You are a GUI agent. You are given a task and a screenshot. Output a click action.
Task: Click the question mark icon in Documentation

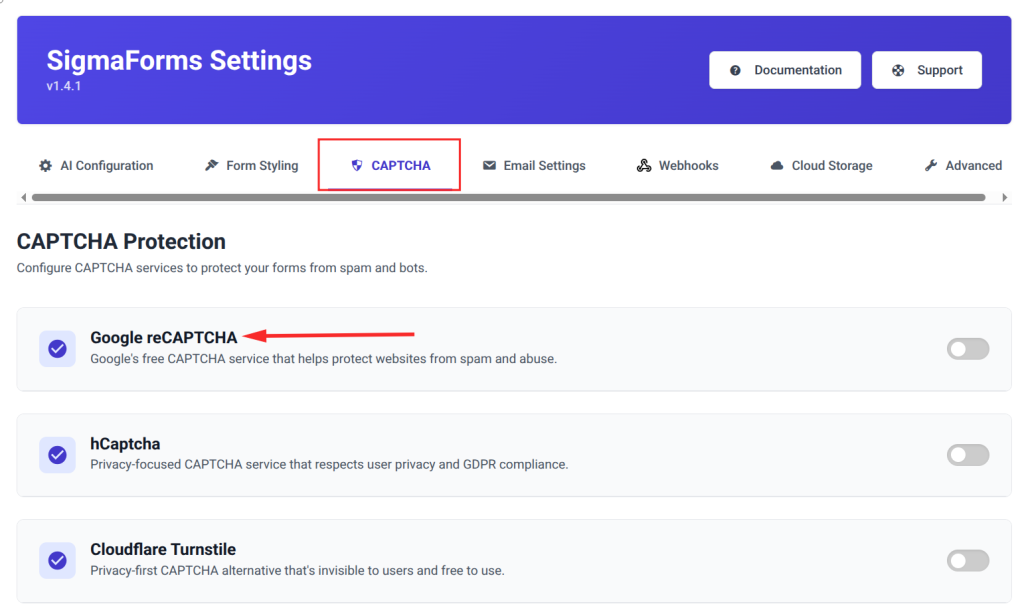[x=735, y=71]
